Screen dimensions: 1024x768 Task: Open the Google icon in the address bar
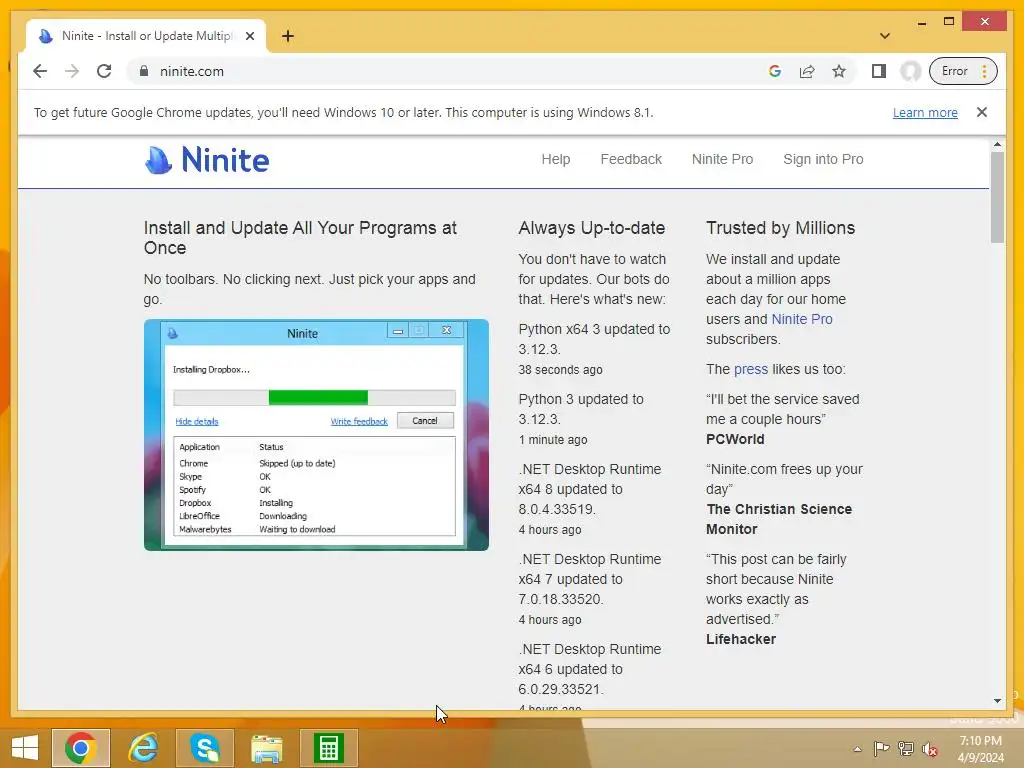(775, 71)
